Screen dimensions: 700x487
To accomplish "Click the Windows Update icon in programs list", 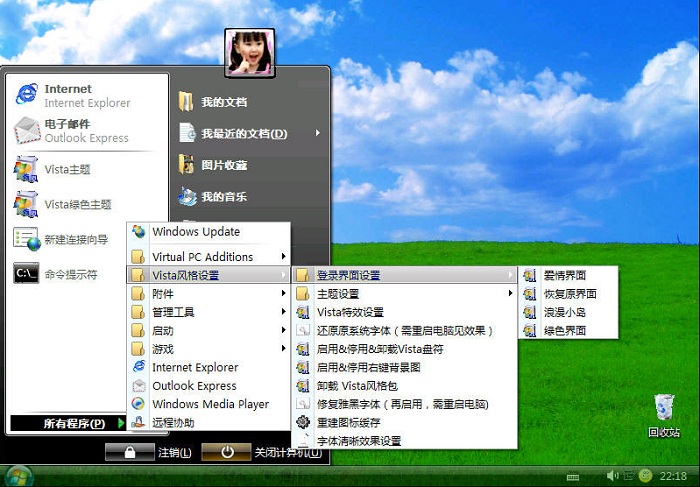I will (139, 232).
